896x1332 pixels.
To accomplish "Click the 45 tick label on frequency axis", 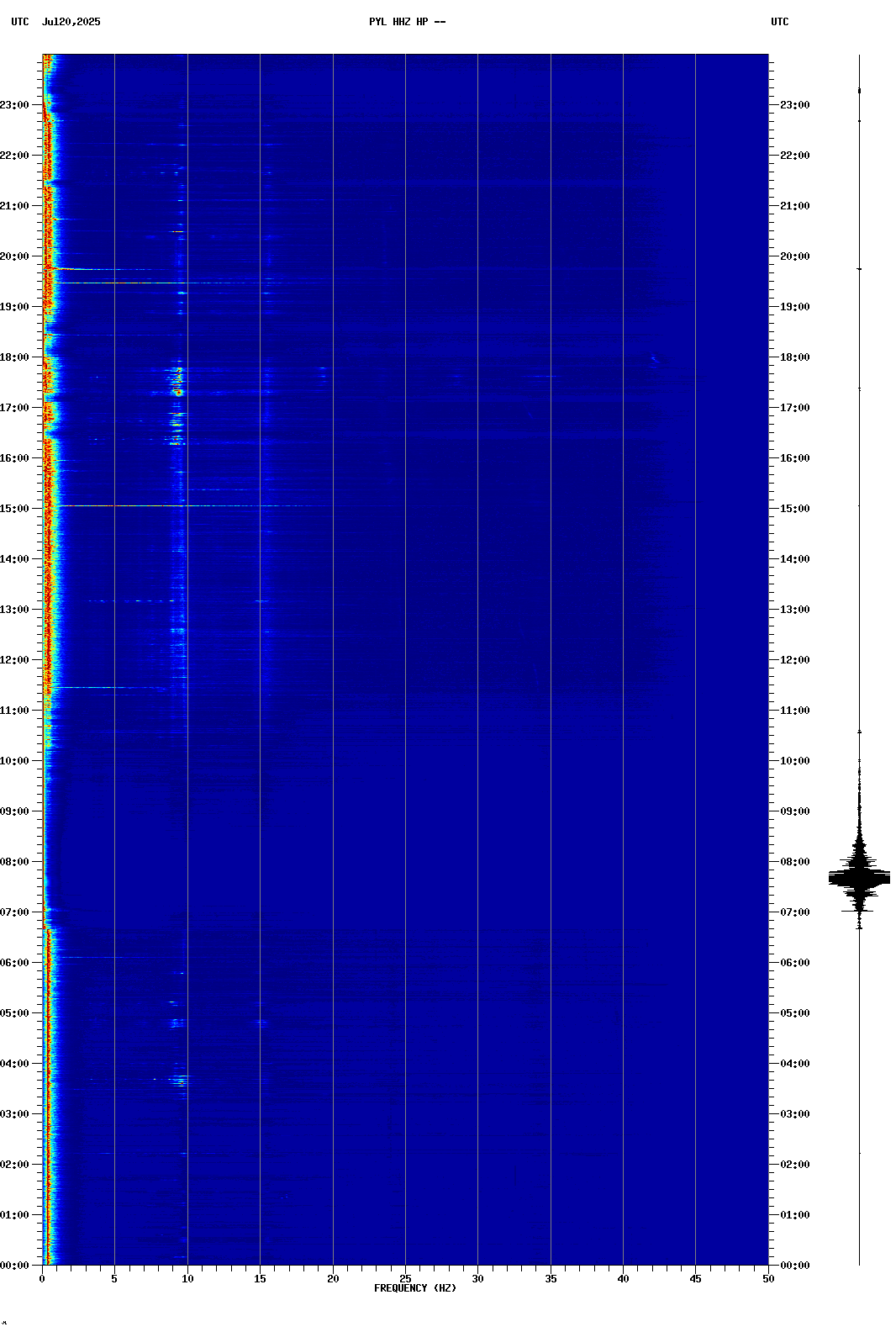I will 695,1279.
